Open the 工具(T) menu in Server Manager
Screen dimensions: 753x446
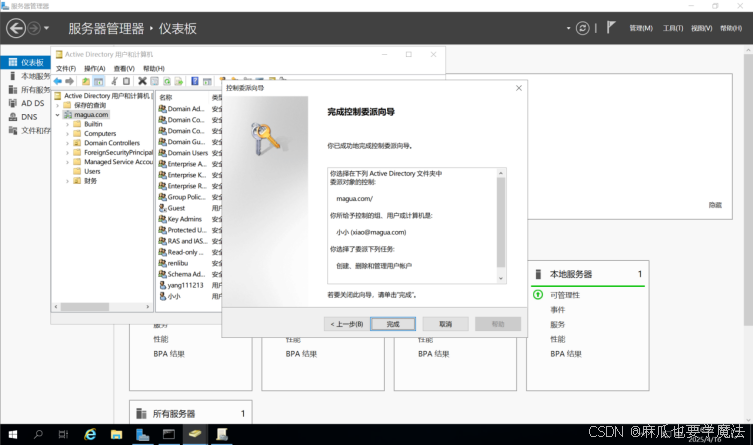tap(673, 28)
